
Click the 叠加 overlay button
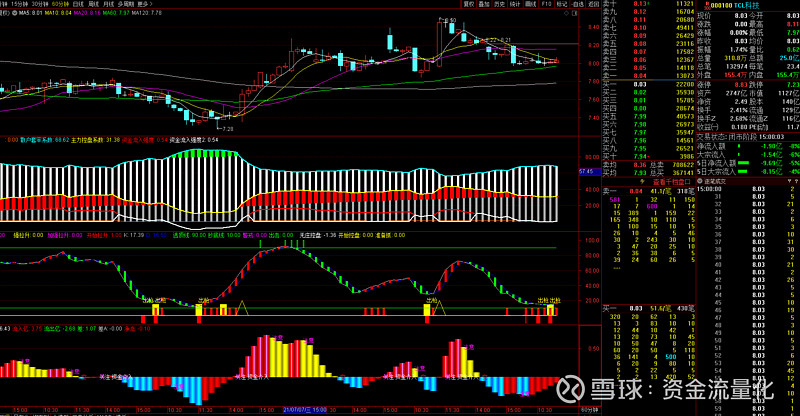pyautogui.click(x=484, y=4)
